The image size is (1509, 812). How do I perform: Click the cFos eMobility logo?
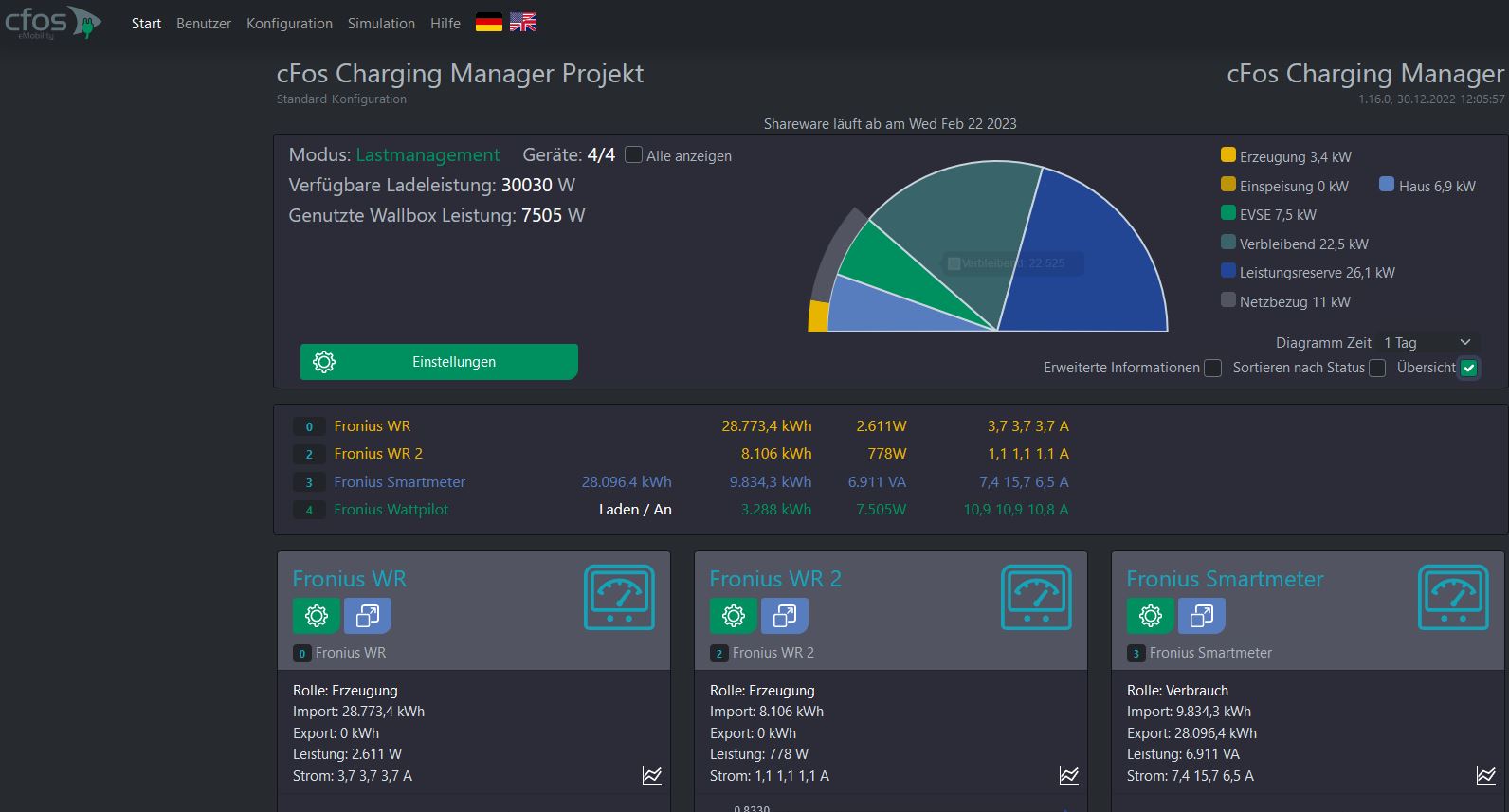[x=53, y=23]
